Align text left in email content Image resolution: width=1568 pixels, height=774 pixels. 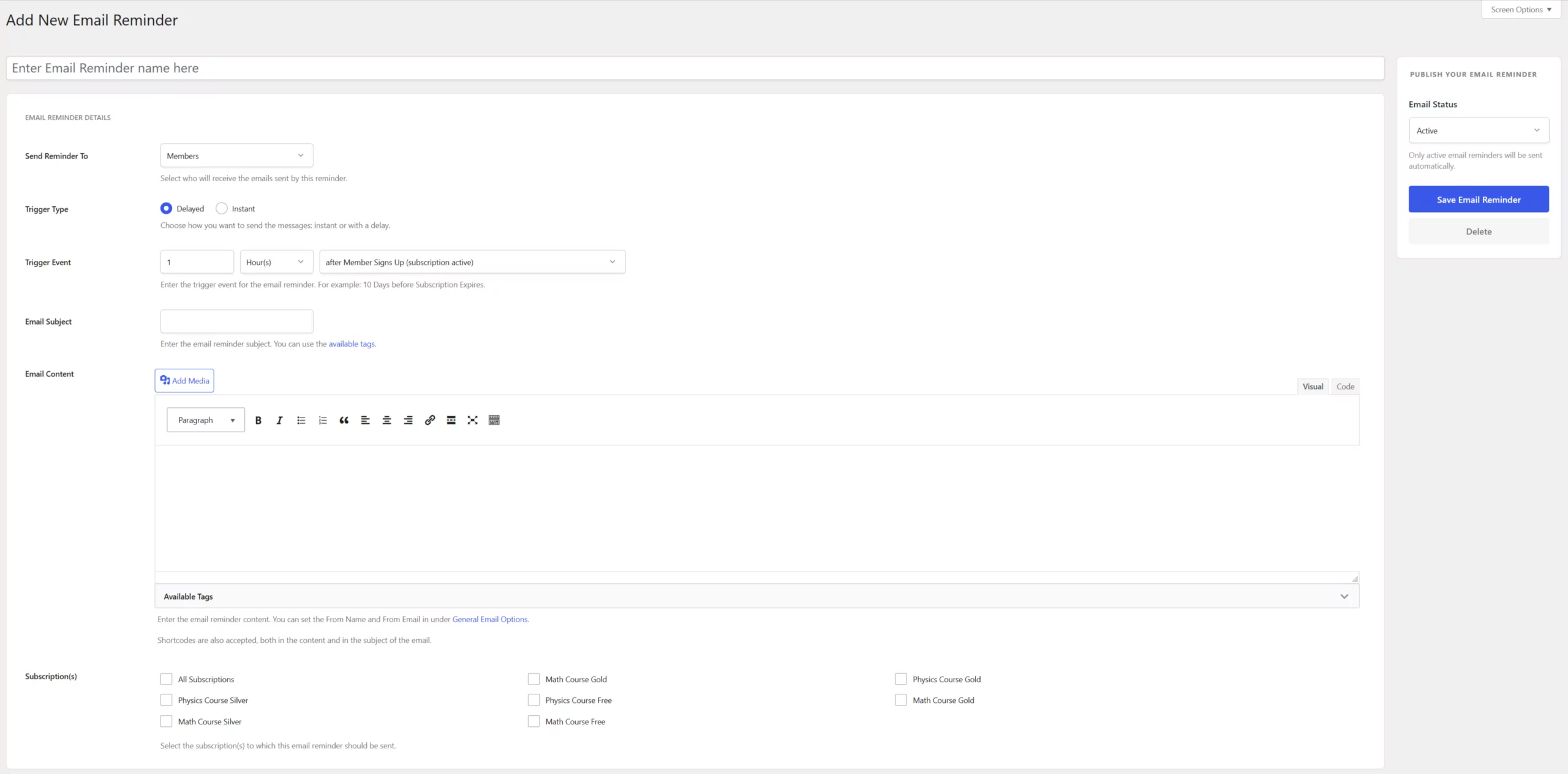click(365, 420)
